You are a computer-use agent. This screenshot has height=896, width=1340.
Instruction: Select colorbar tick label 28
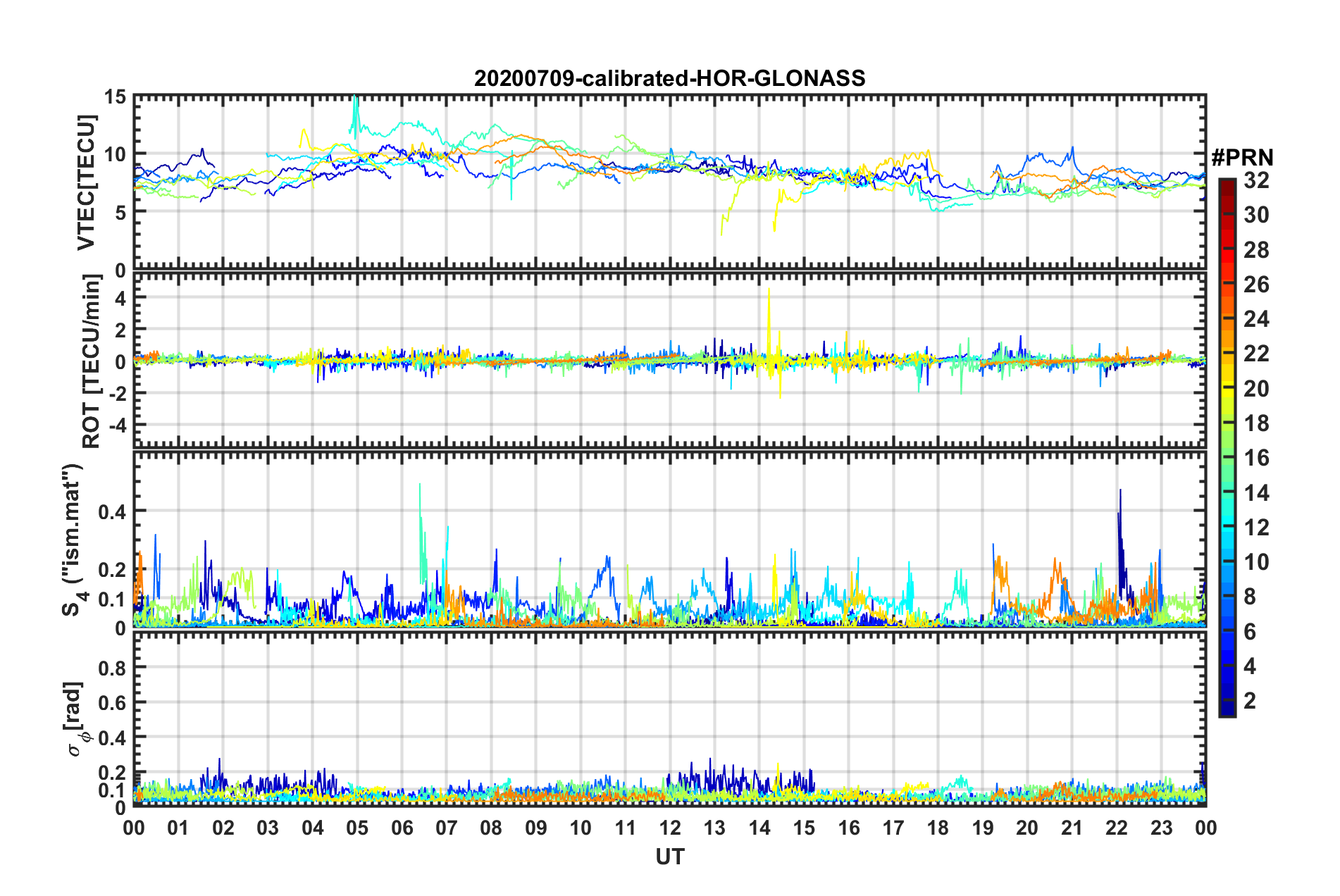[1256, 250]
